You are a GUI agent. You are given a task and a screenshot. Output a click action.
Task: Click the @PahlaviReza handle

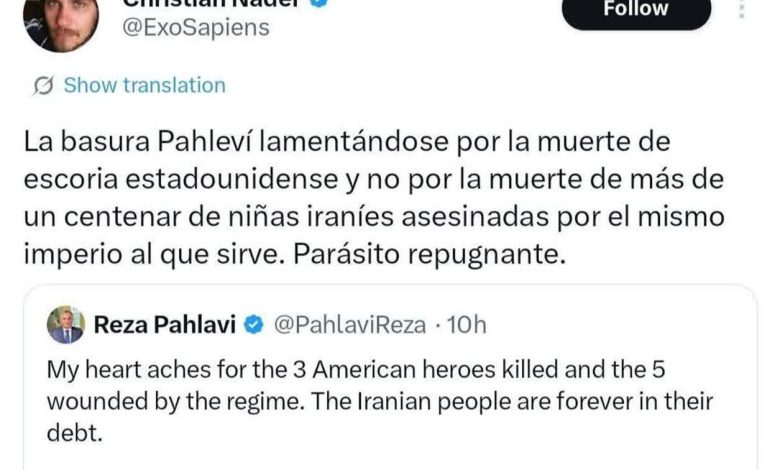point(350,325)
